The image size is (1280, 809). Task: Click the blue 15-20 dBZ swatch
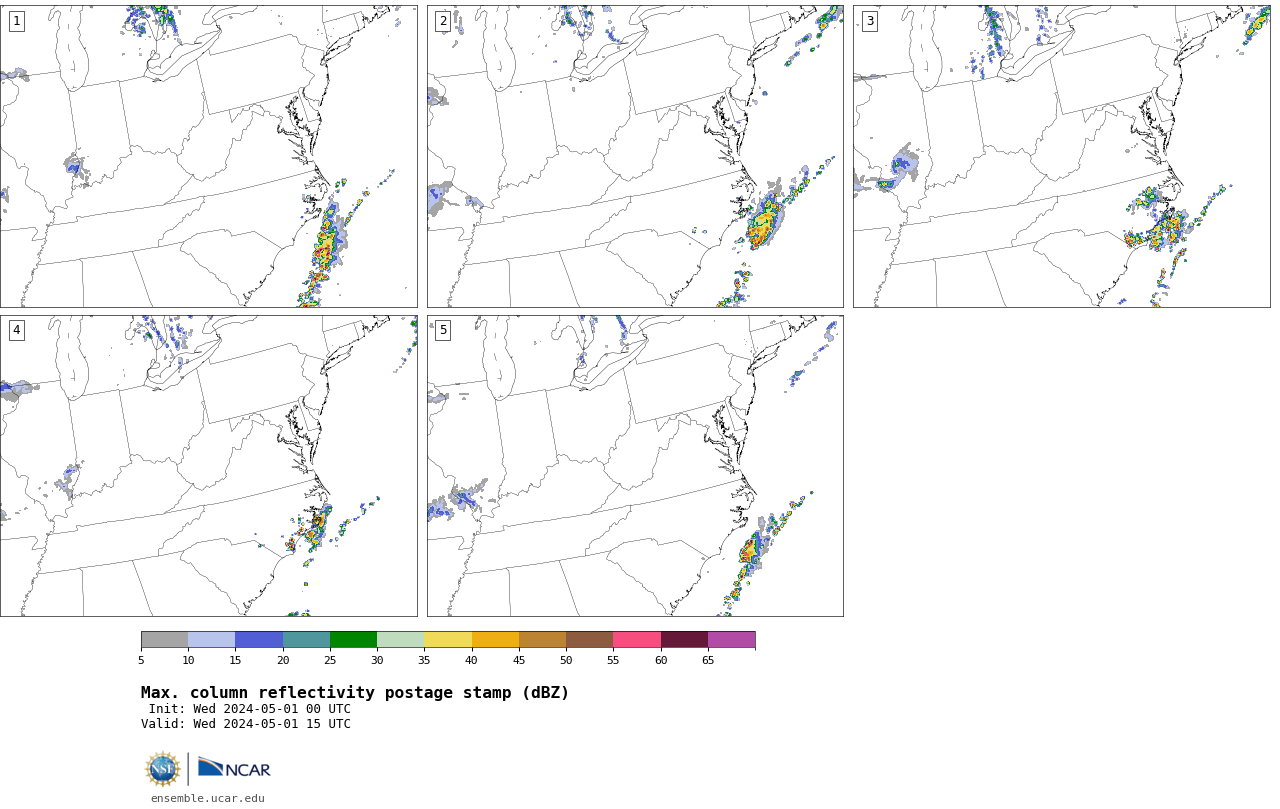point(259,640)
